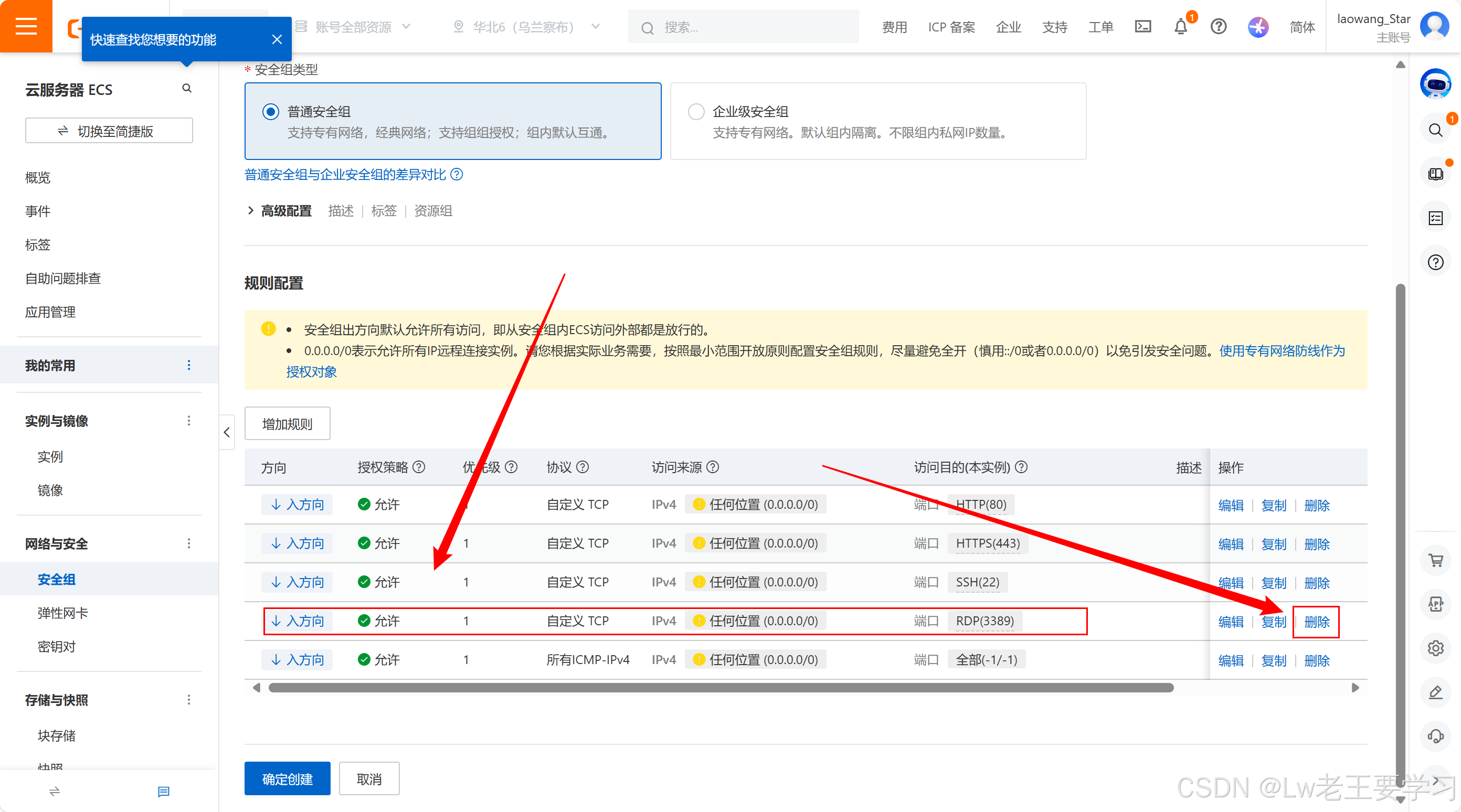Go to 费用 in top menu
1461x812 pixels.
click(x=894, y=27)
